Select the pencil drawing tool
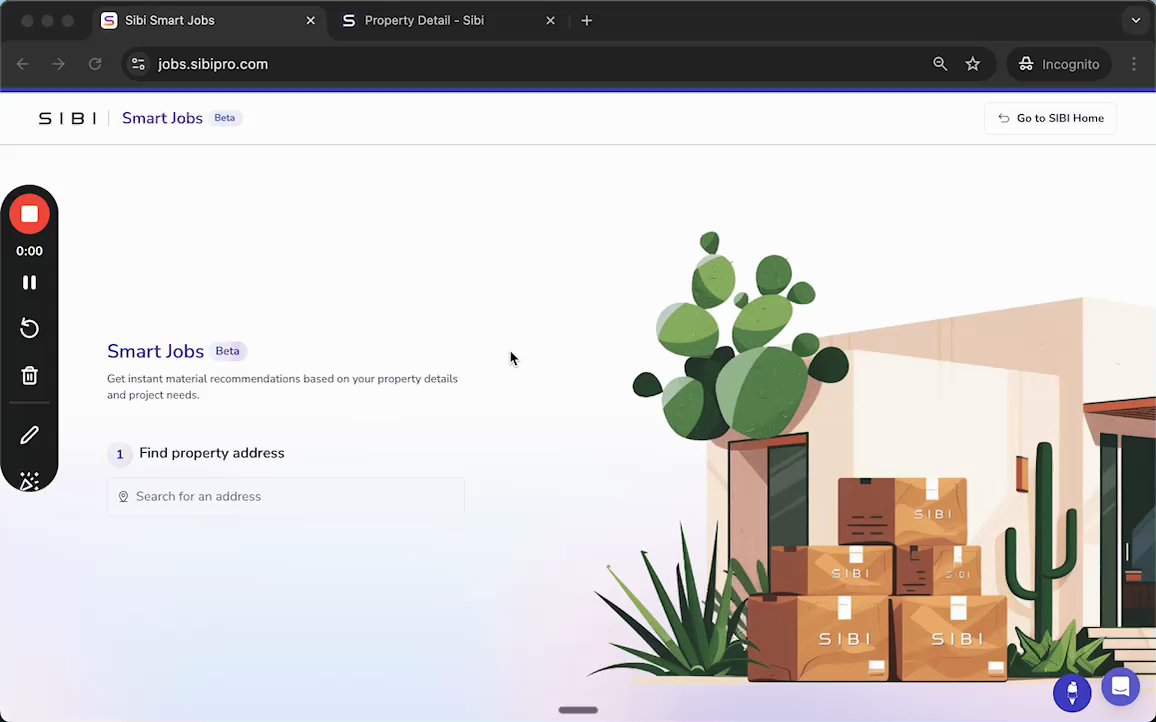 click(x=29, y=435)
